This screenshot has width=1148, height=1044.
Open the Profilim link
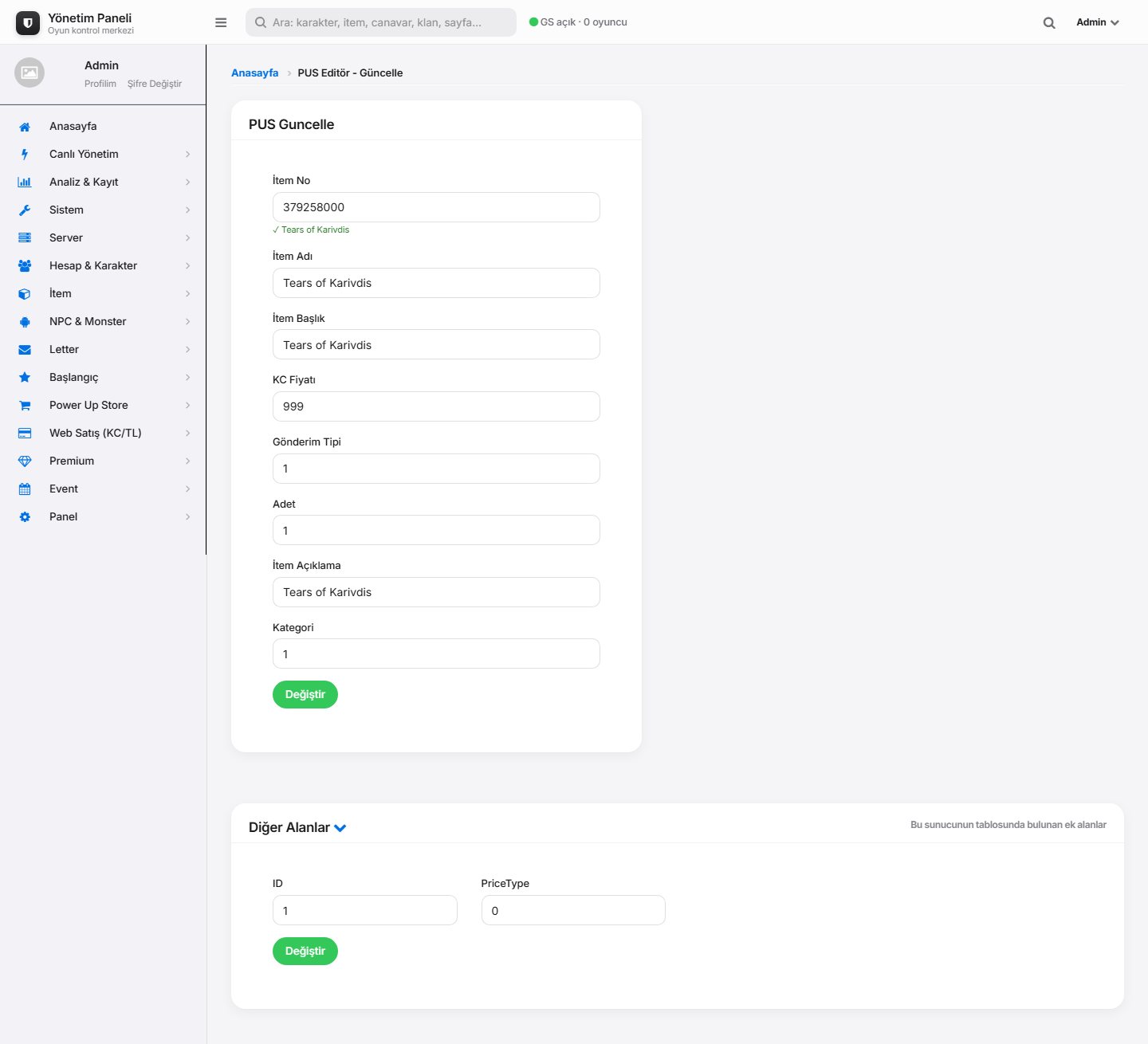point(100,84)
